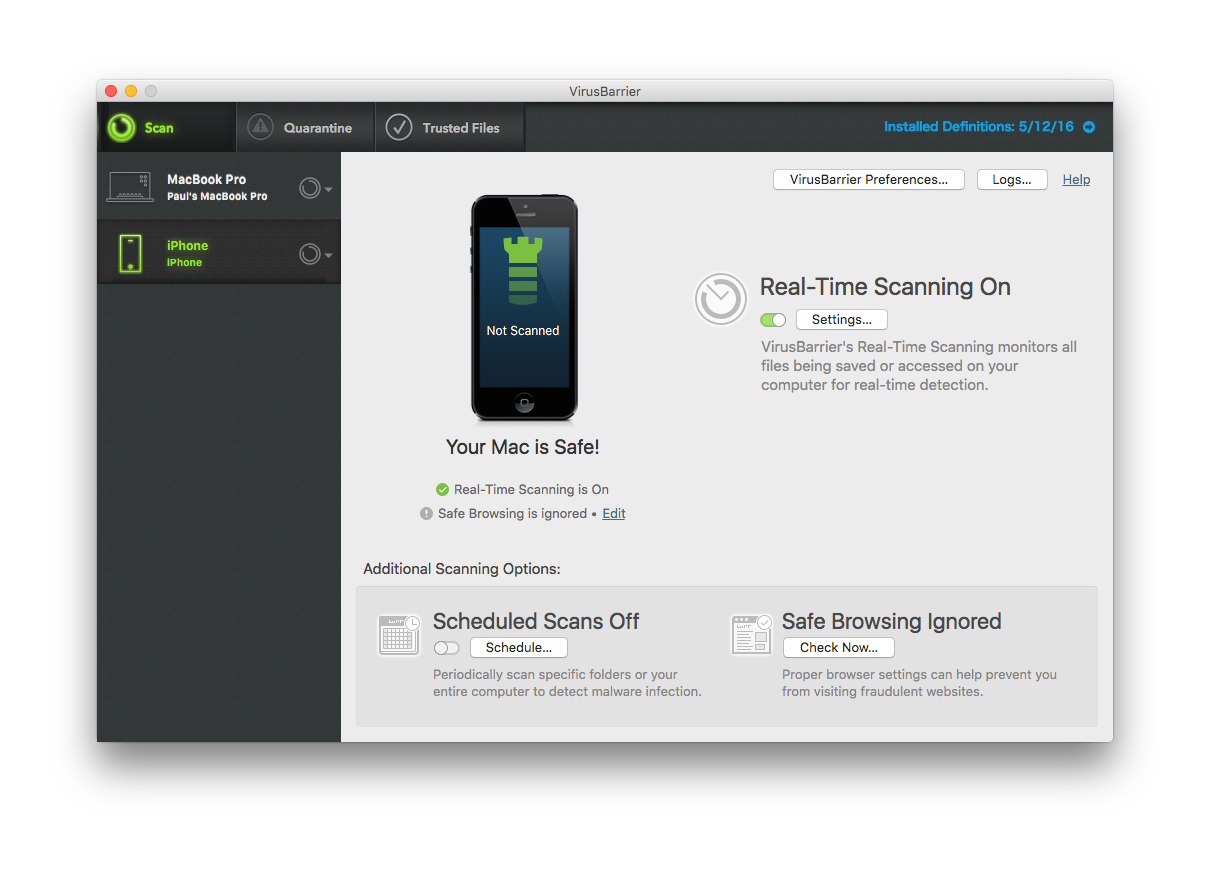Open Installed Definitions 5/12/16 link
The height and width of the screenshot is (870, 1210).
pyautogui.click(x=978, y=127)
